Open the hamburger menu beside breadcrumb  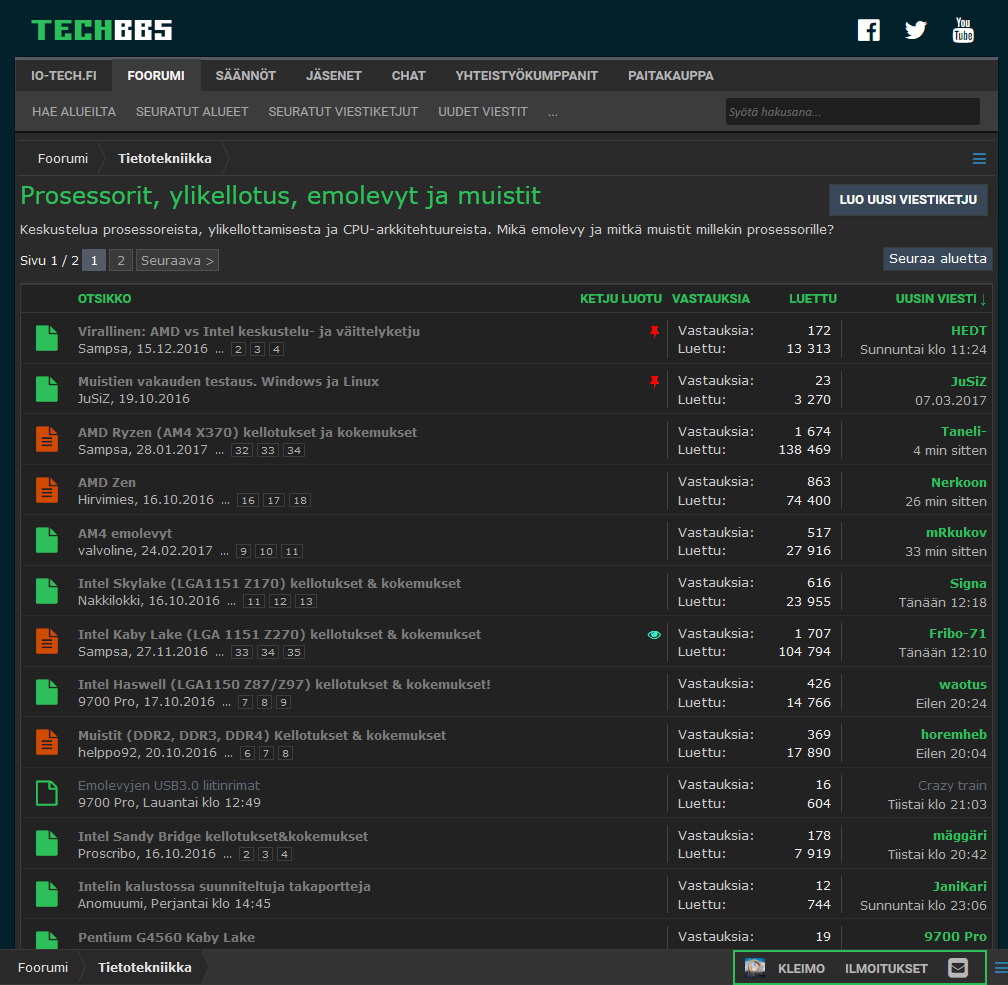[x=979, y=159]
